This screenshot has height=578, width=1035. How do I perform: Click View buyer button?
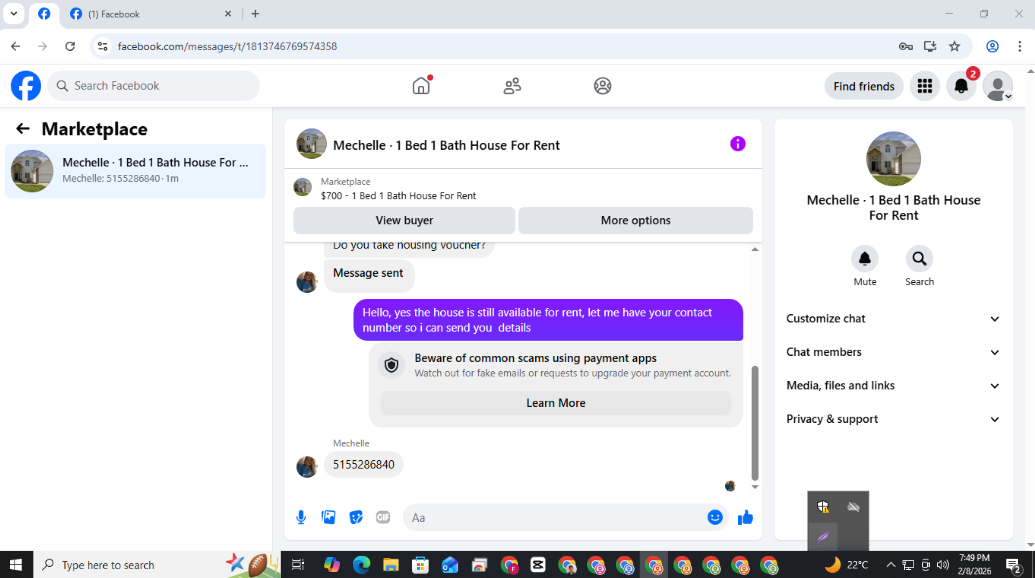(404, 220)
